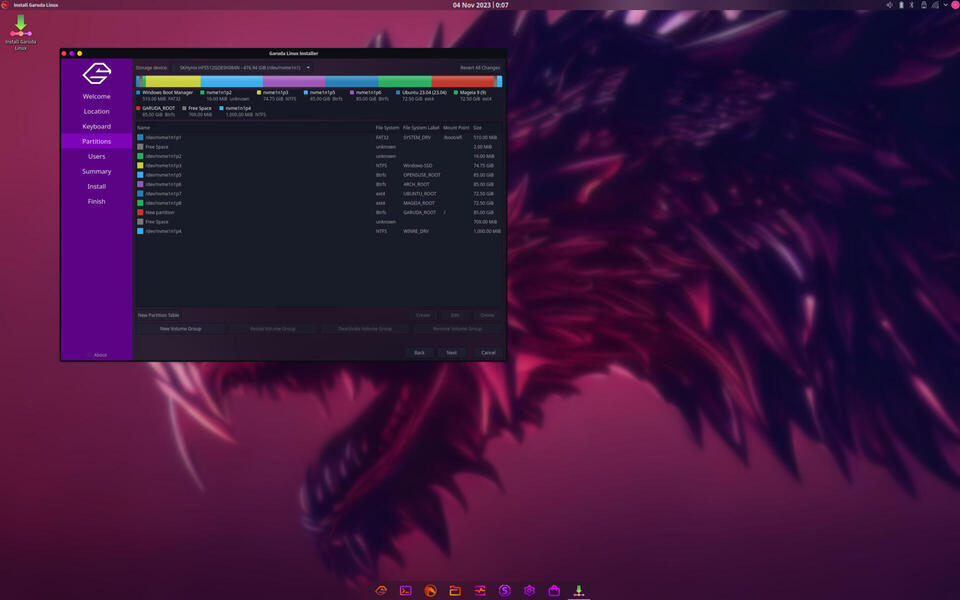The width and height of the screenshot is (960, 600).
Task: Select the Windows-SSD NTFS partition row
Action: (319, 166)
